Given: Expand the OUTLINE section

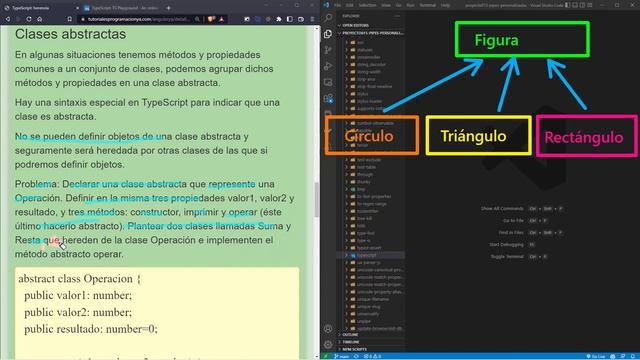Looking at the screenshot, I should 371,335.
